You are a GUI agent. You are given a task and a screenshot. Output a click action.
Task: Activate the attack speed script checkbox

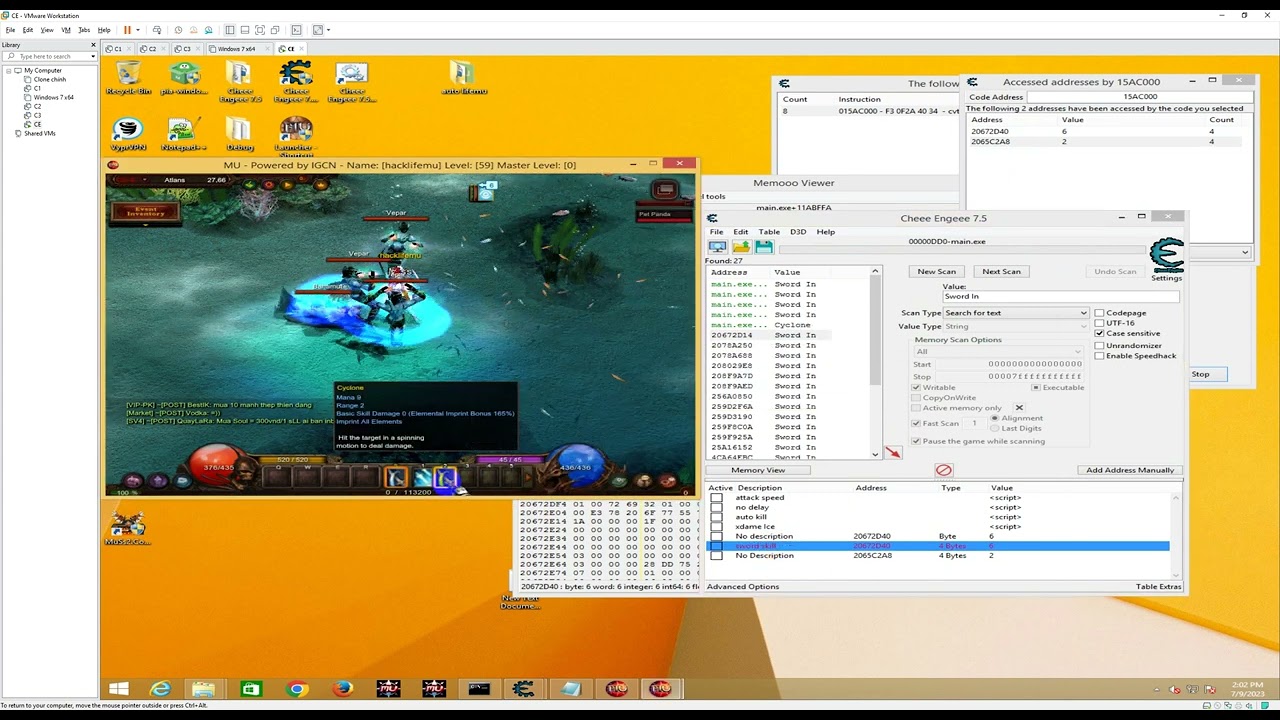(716, 498)
